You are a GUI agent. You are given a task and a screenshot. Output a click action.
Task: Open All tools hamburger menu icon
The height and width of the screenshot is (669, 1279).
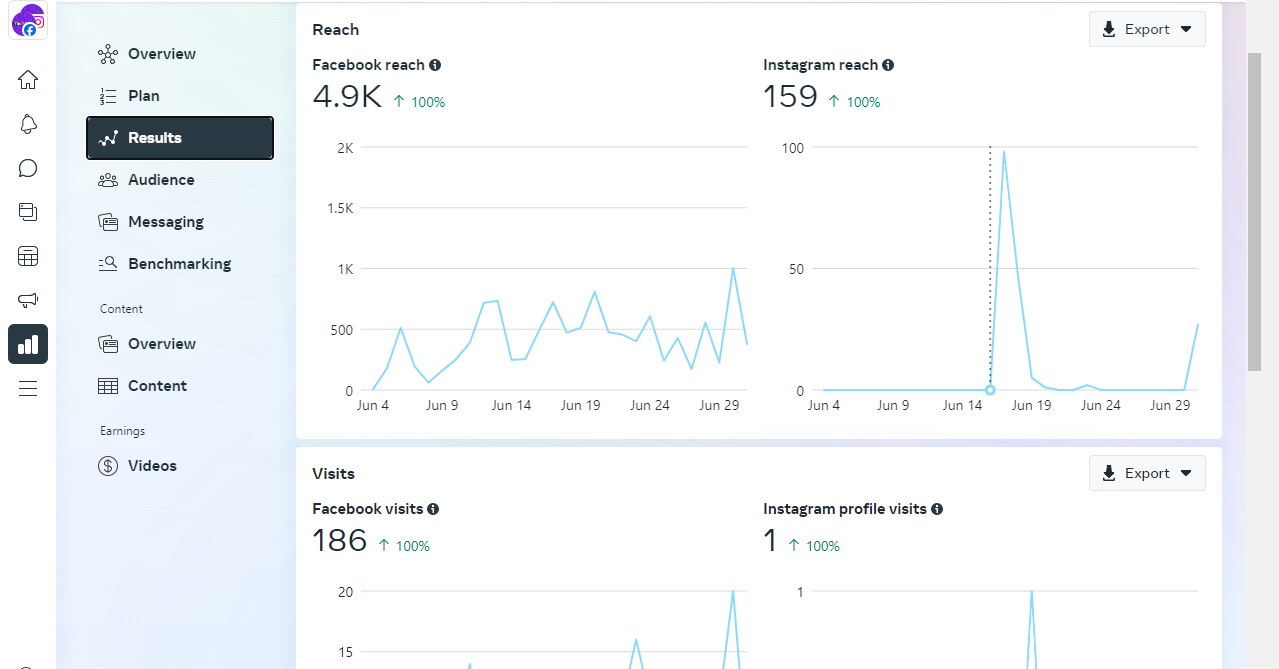pos(28,389)
